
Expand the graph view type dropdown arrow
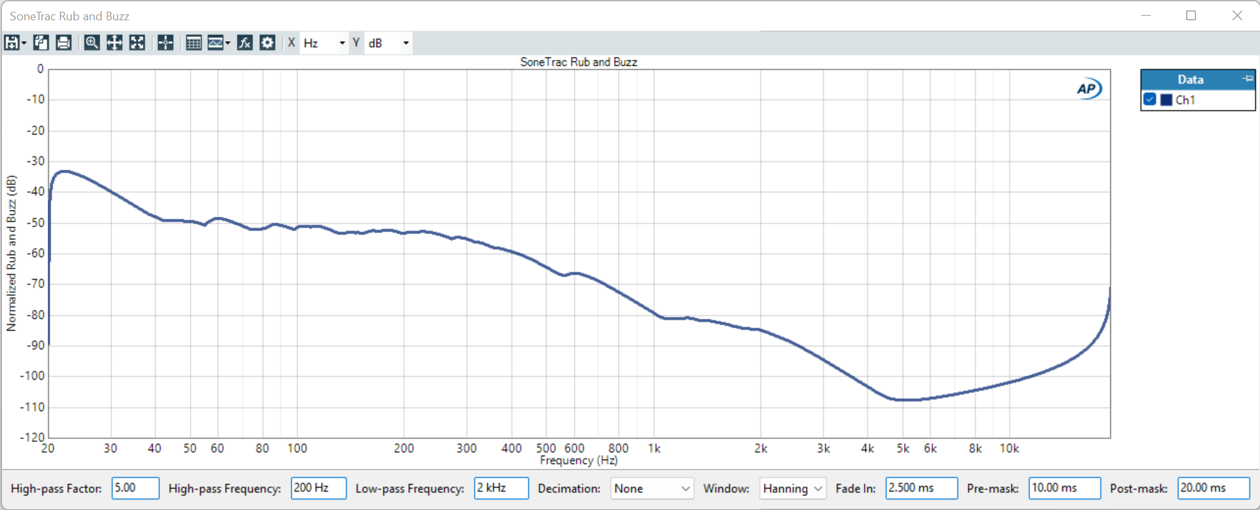[x=228, y=43]
